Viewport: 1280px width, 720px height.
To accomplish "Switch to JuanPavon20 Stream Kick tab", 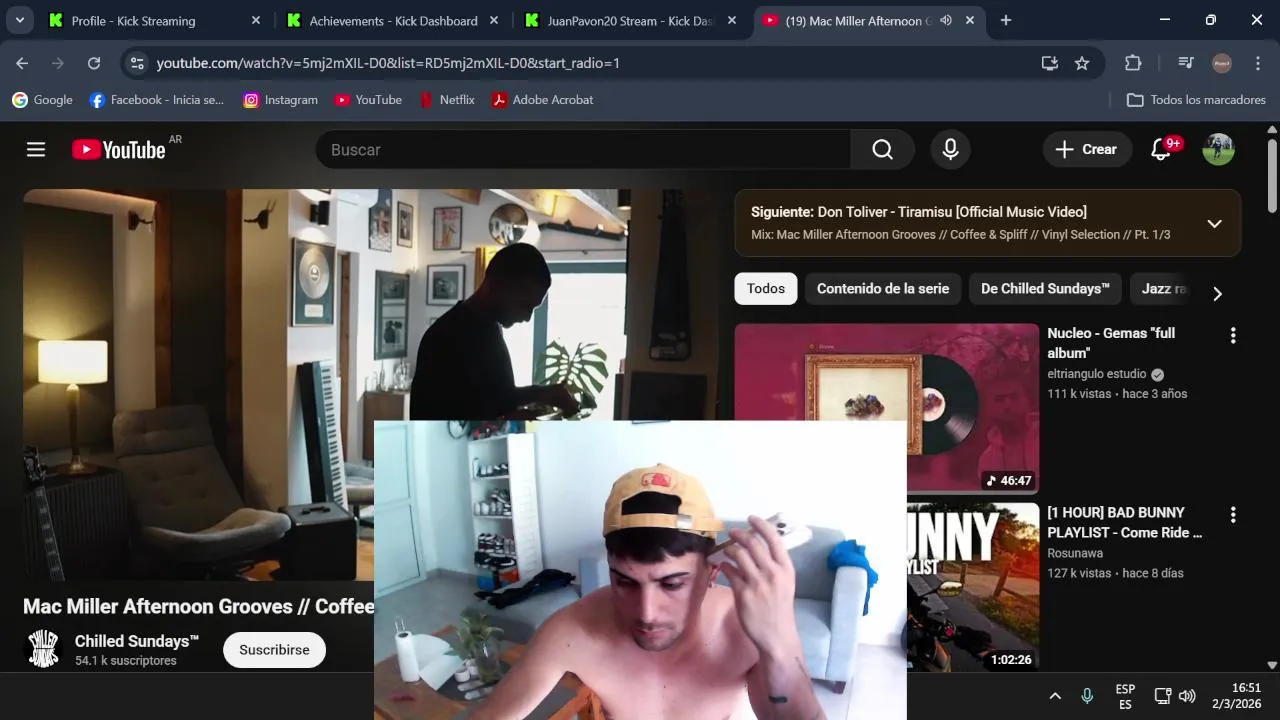I will pyautogui.click(x=630, y=20).
